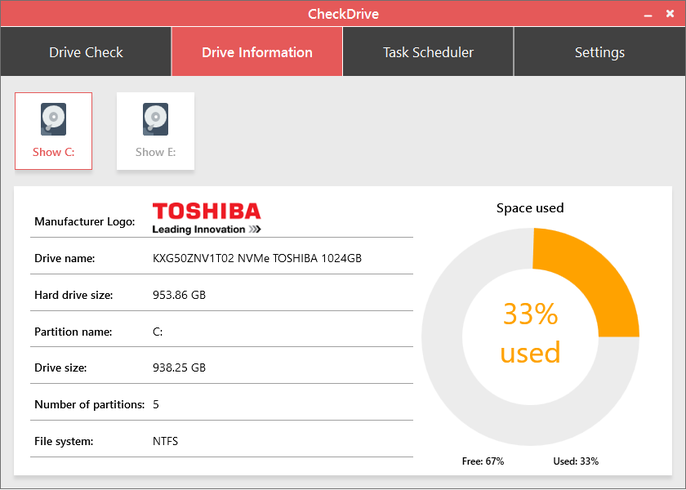Screen dimensions: 686x490
Task: Click the Space used heading
Action: click(x=530, y=208)
